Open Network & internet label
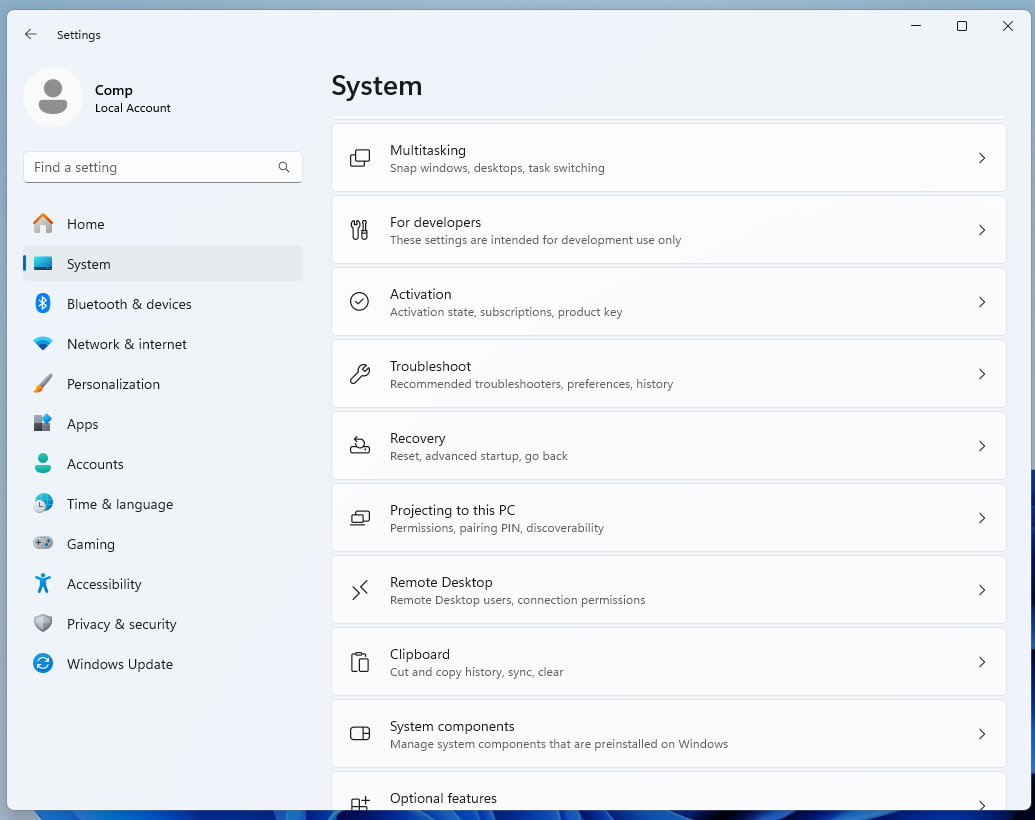The height and width of the screenshot is (820, 1035). (x=127, y=344)
